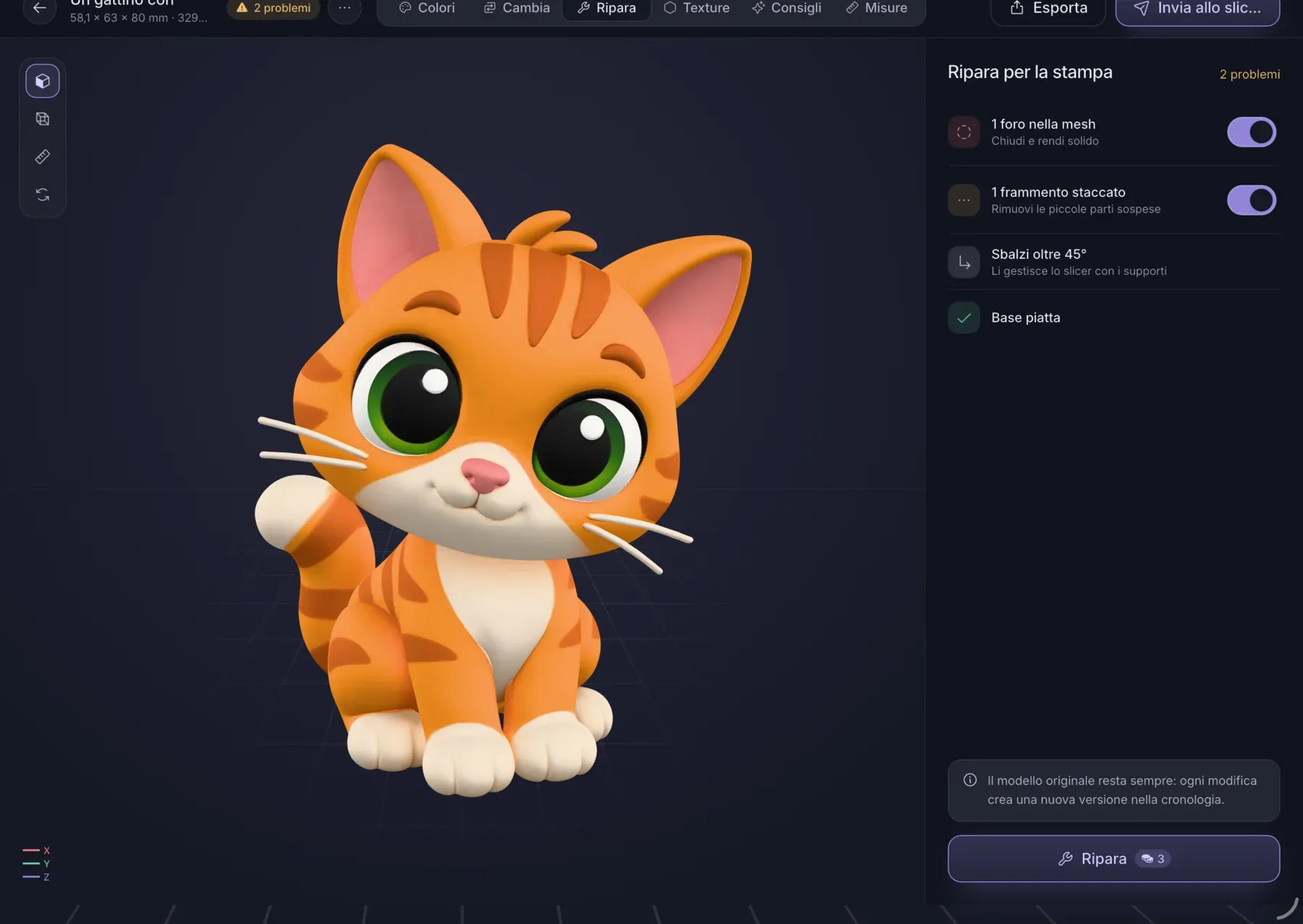Screen dimensions: 1303x924
Task: Open the Texture tab
Action: (696, 8)
